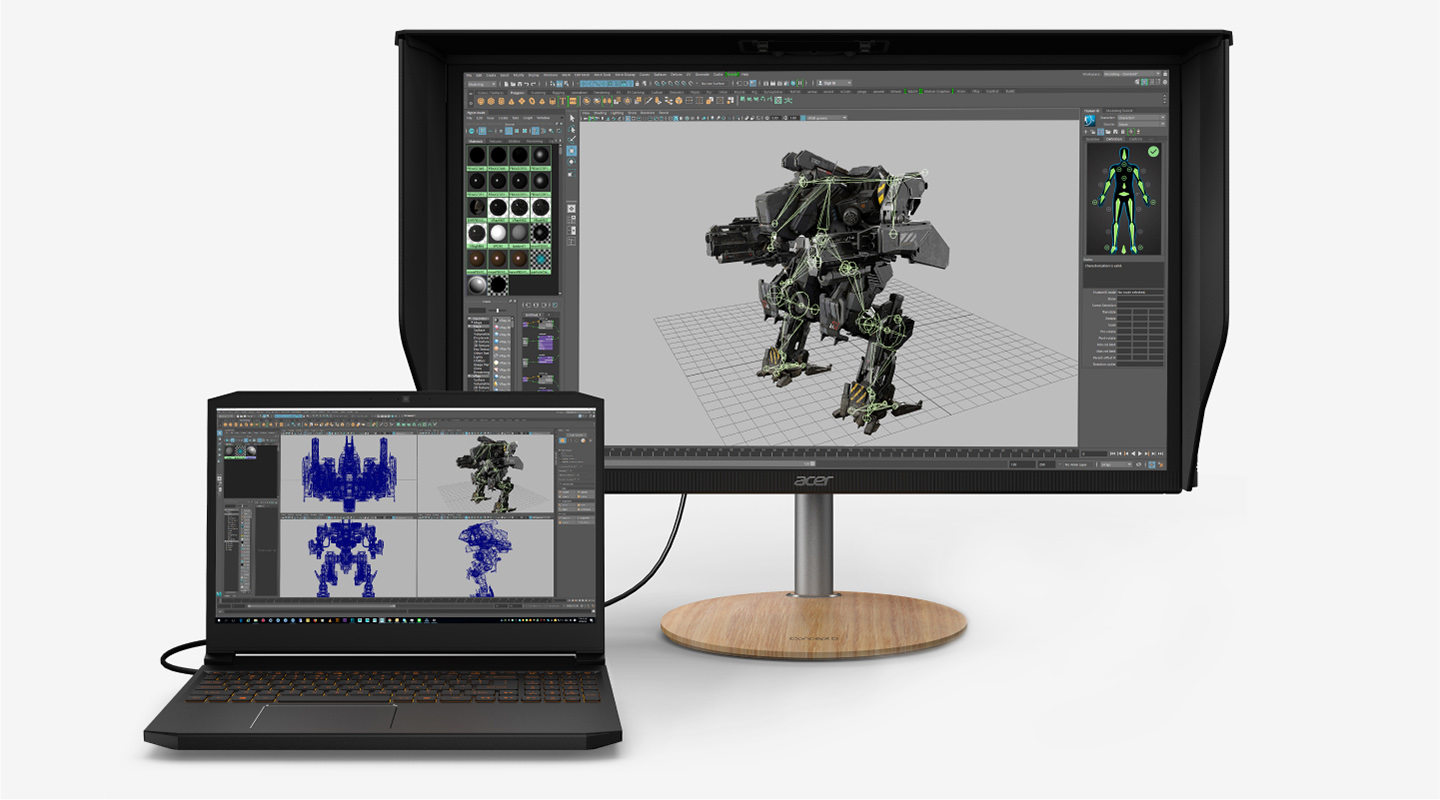Choose the Paint selection tool in toolbox
The width and height of the screenshot is (1440, 800).
click(572, 140)
